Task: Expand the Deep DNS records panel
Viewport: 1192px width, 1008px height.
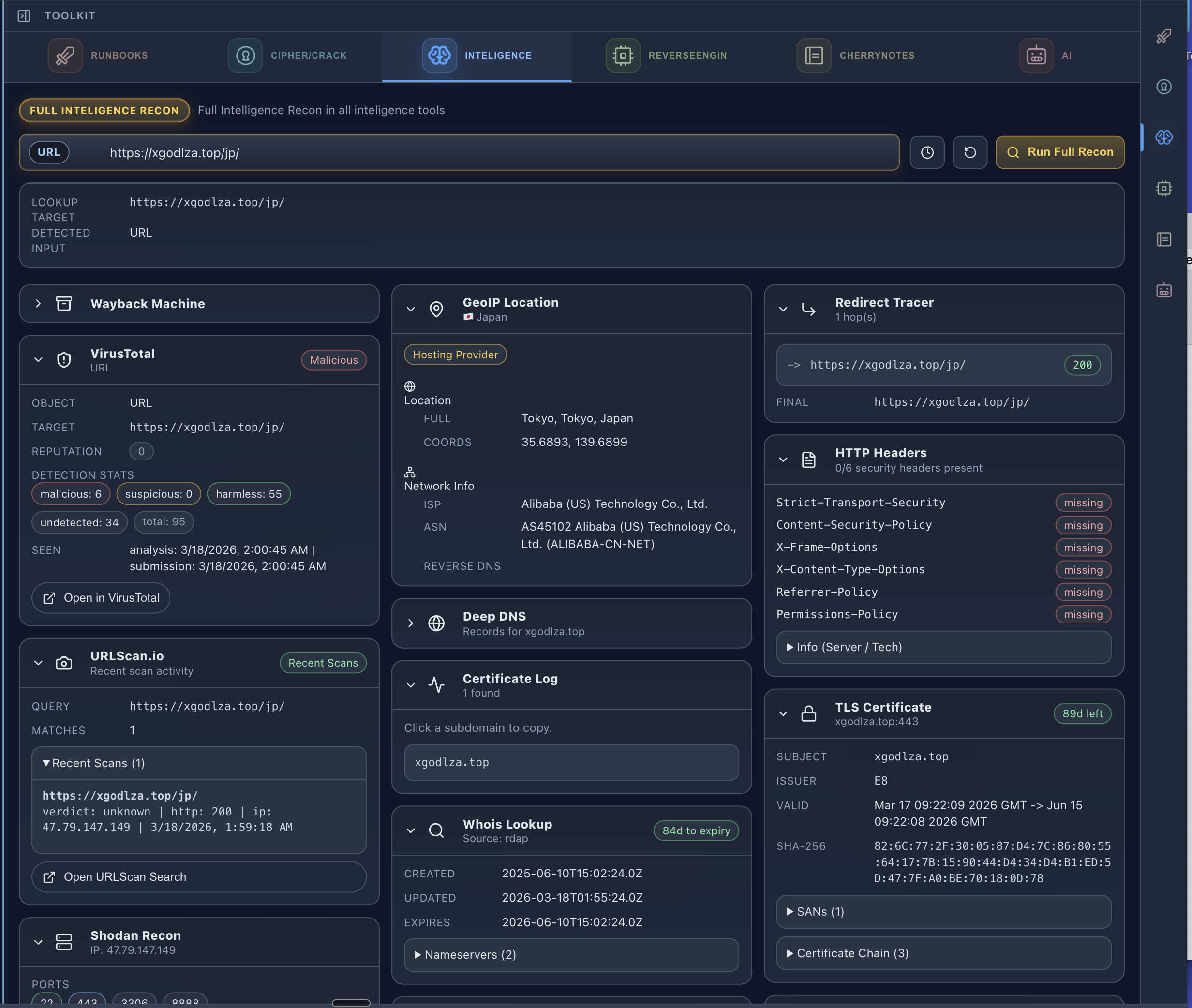Action: 410,623
